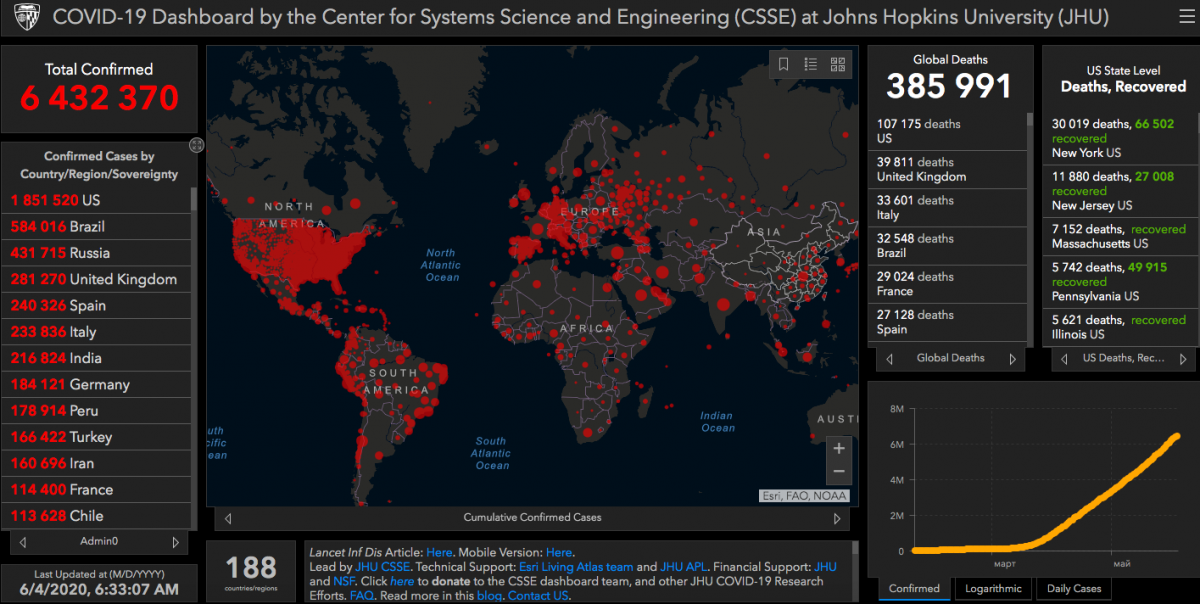Click left arrow beside Global Deaths footer
The image size is (1200, 604).
(x=891, y=358)
